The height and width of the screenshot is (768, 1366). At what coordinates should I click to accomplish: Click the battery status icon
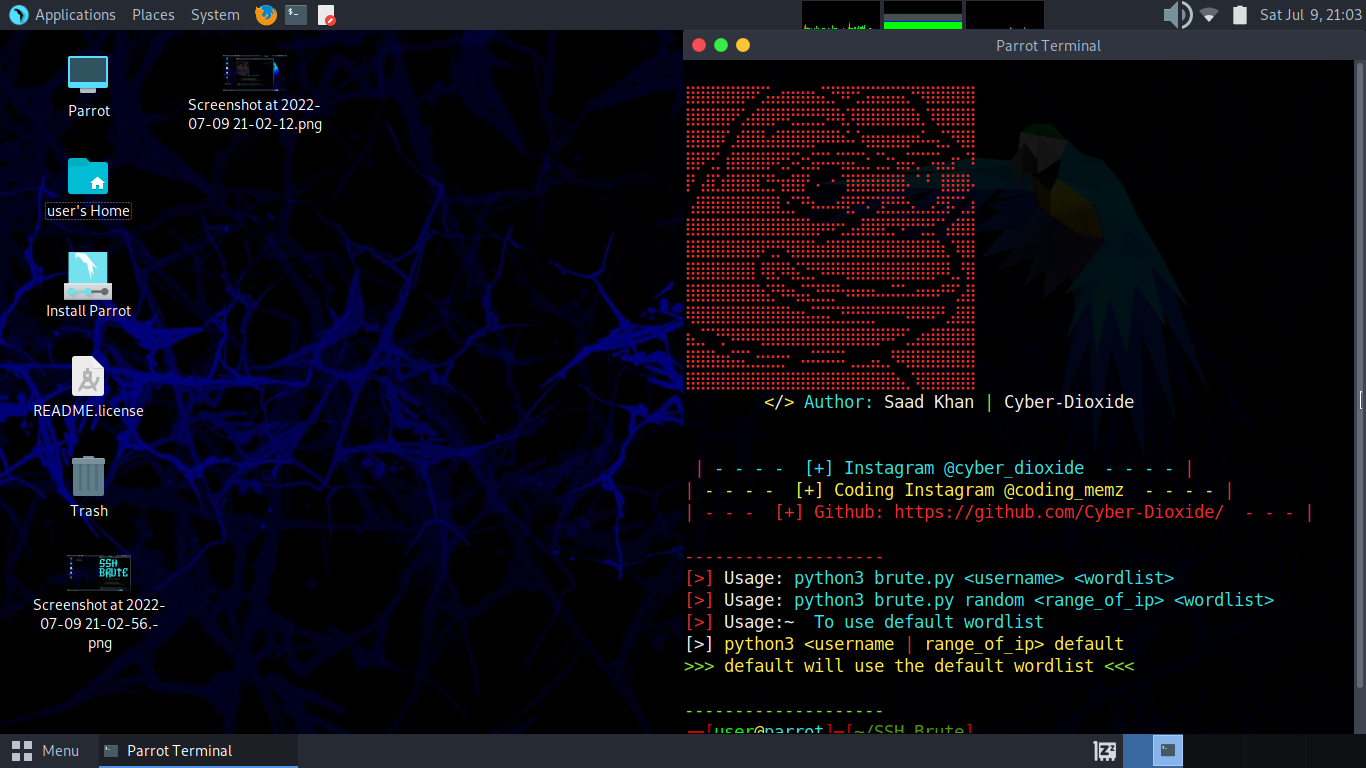point(1240,15)
